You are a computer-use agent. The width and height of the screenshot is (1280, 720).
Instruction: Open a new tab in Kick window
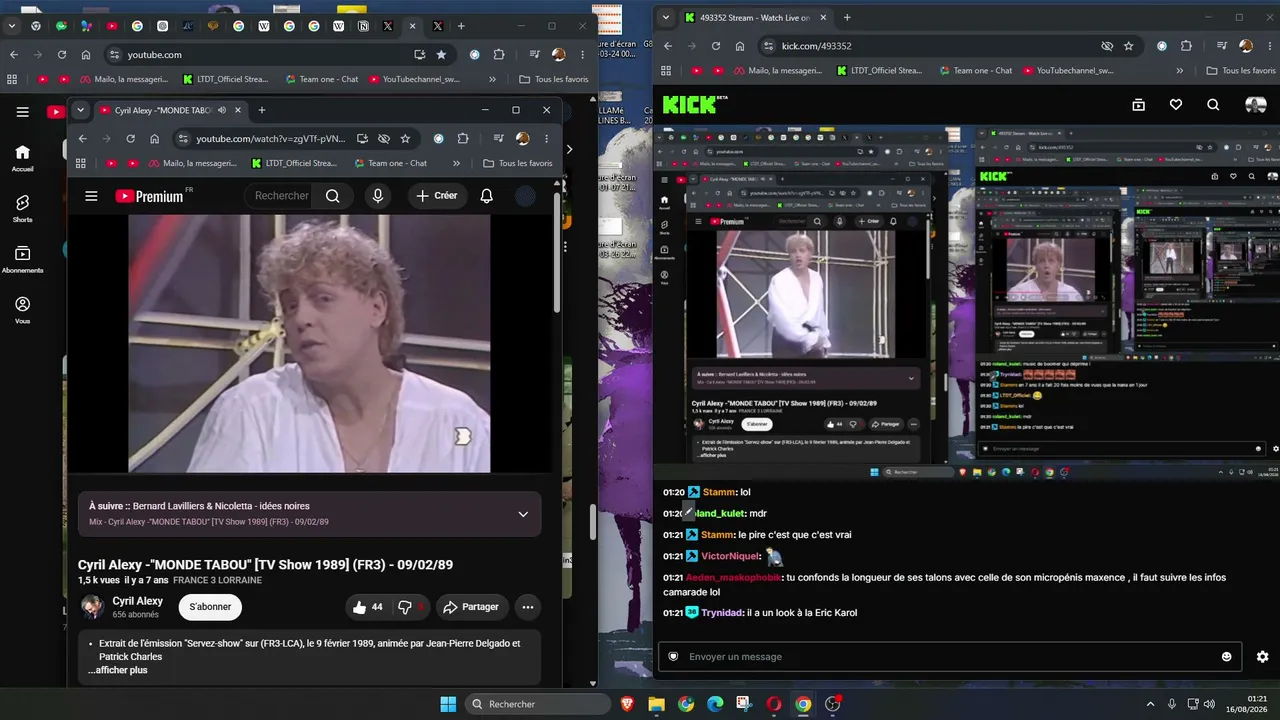click(x=847, y=17)
